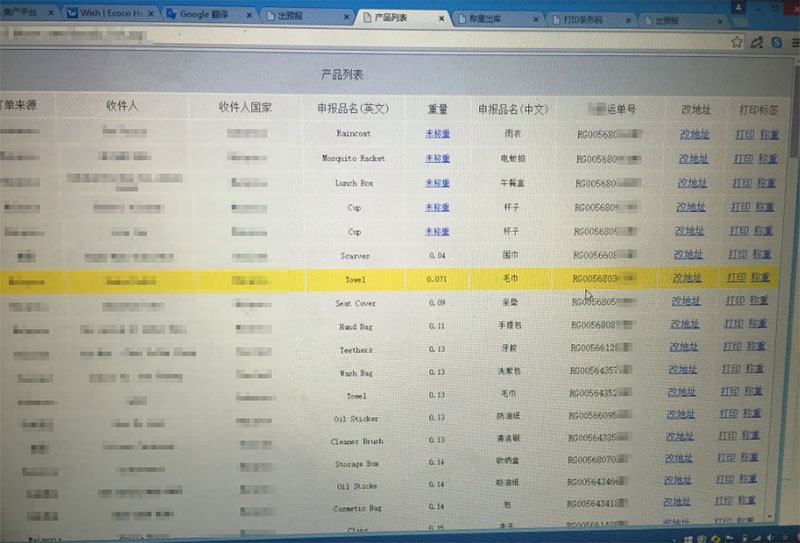Image resolution: width=800 pixels, height=543 pixels.
Task: Click the Mosquito Racket cell
Action: tap(353, 158)
